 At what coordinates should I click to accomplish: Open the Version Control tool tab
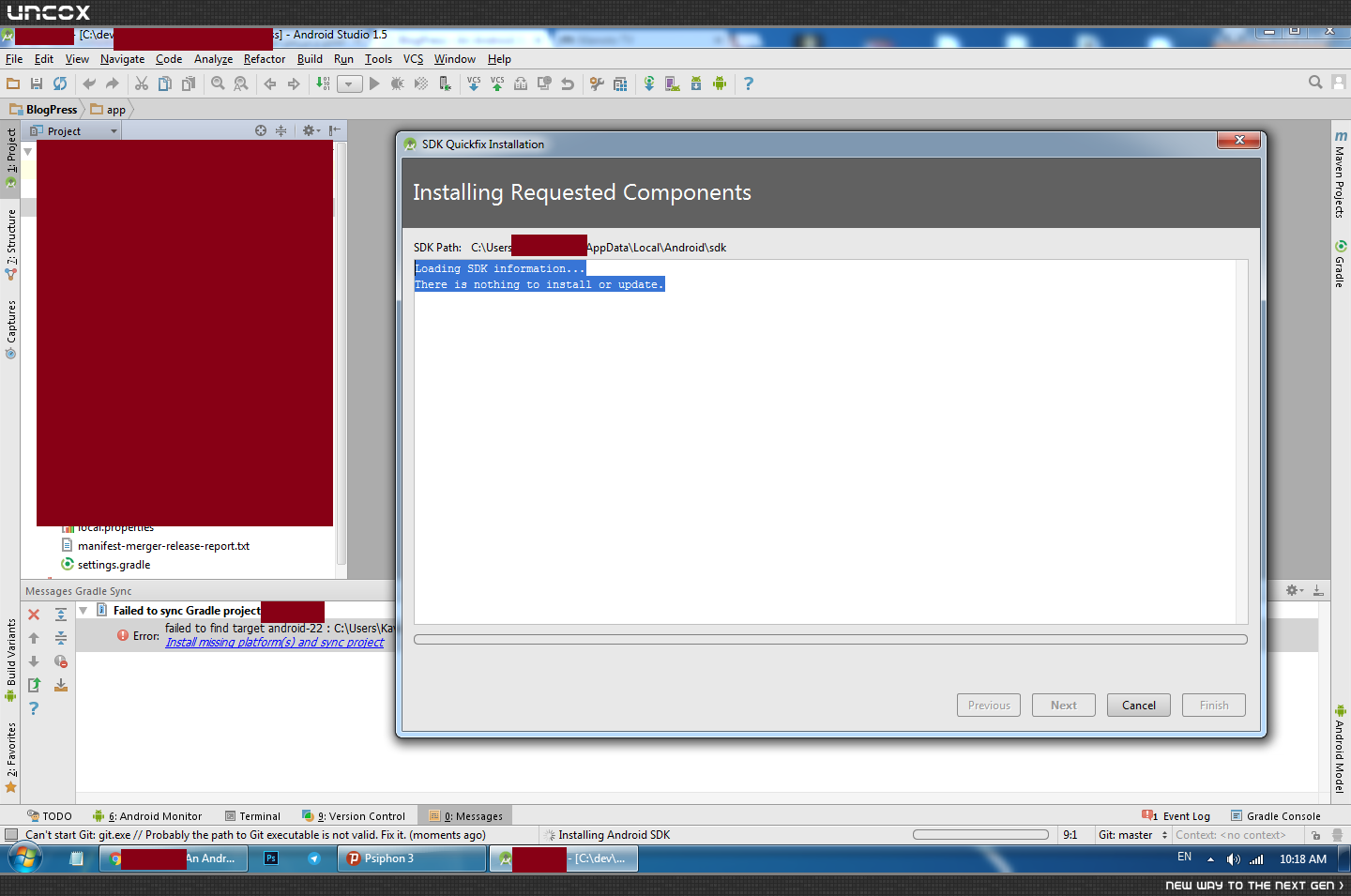tap(354, 816)
